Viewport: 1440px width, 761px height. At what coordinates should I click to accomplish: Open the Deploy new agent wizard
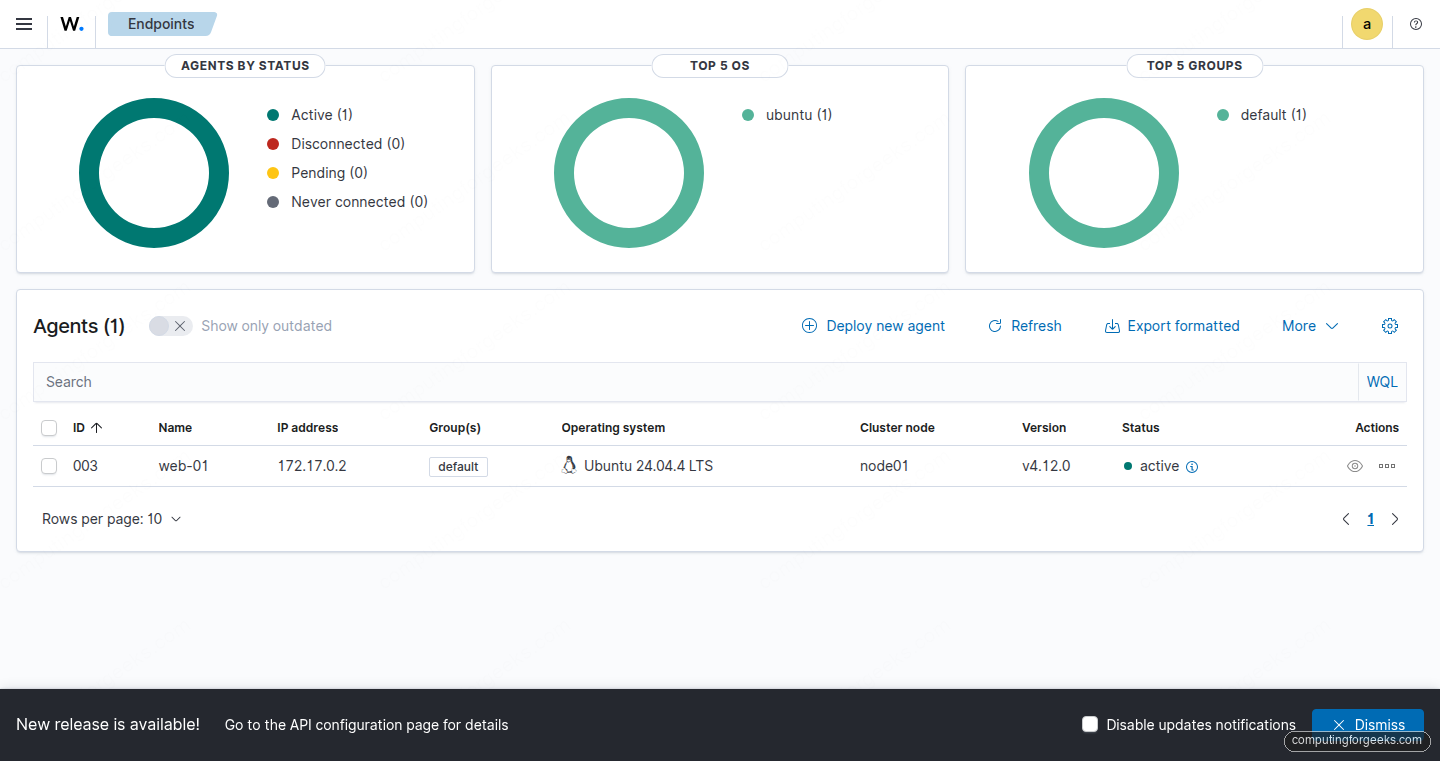point(872,325)
